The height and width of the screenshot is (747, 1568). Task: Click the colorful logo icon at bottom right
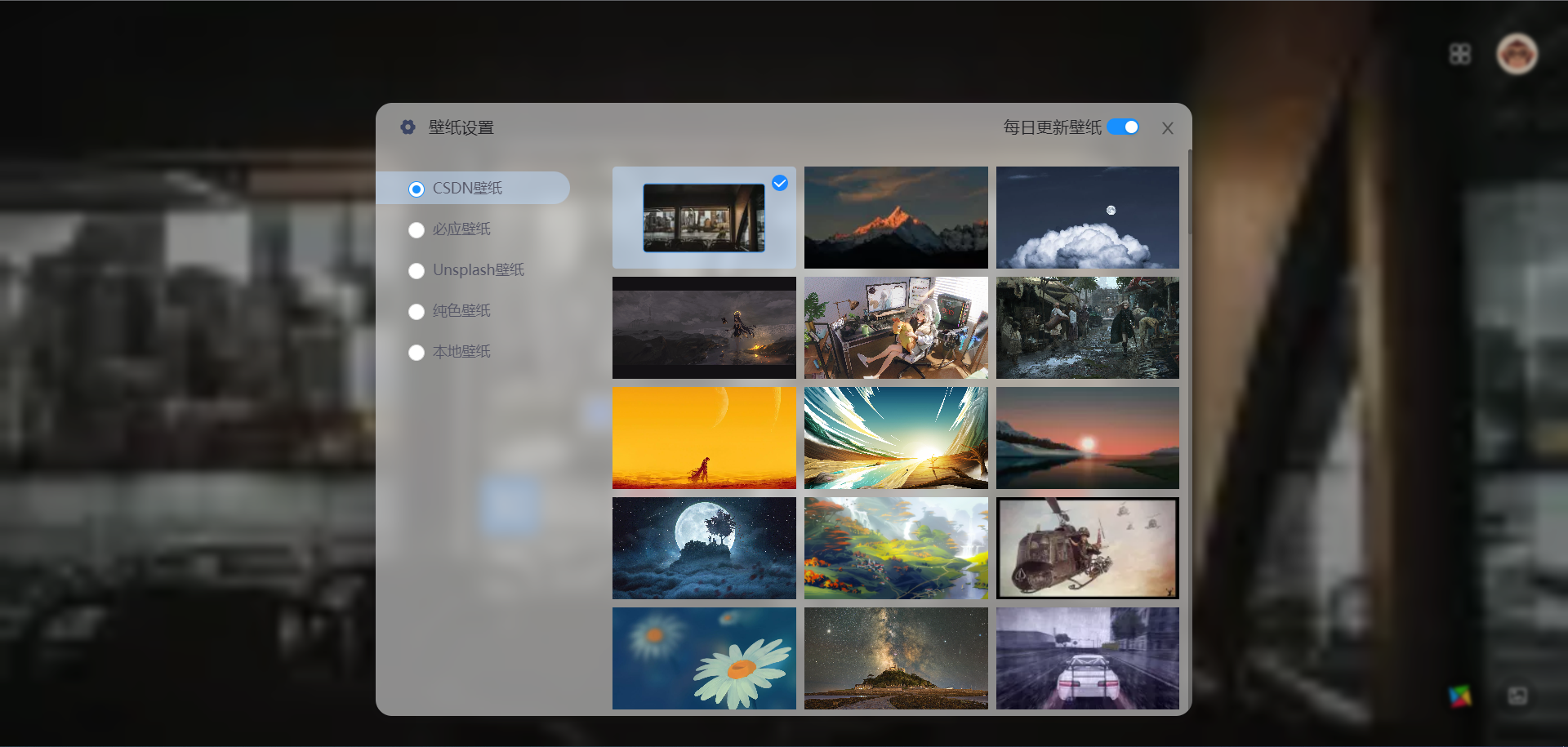tap(1460, 696)
